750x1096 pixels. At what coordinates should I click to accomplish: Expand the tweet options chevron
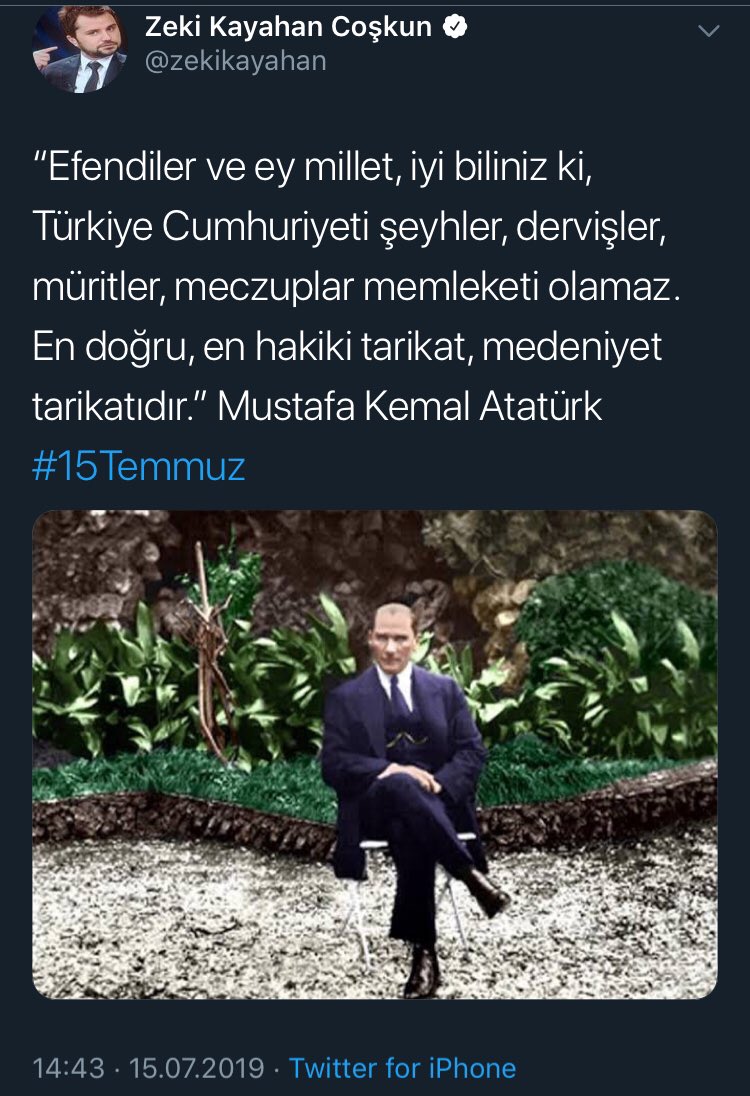[709, 31]
